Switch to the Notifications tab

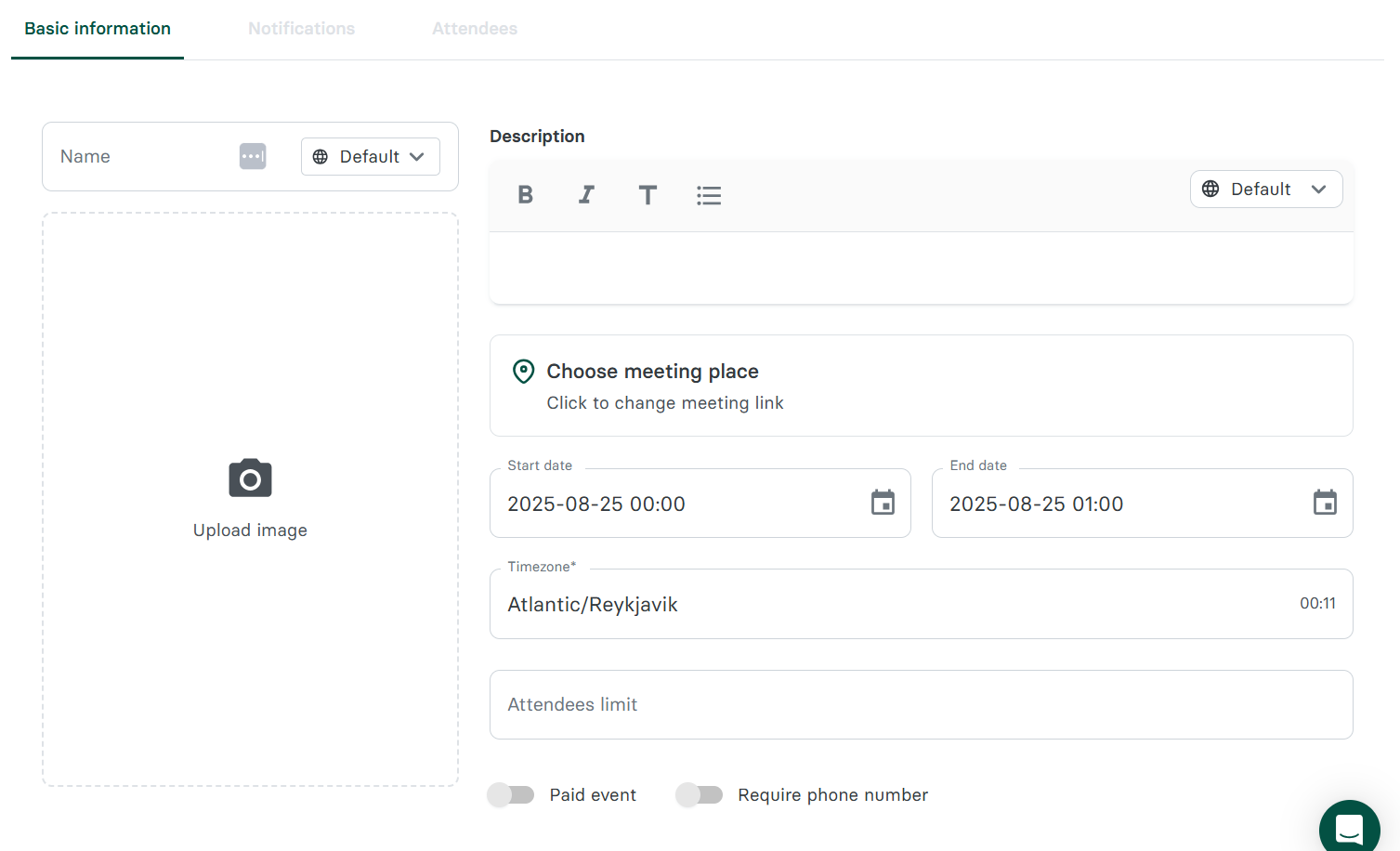(x=301, y=29)
